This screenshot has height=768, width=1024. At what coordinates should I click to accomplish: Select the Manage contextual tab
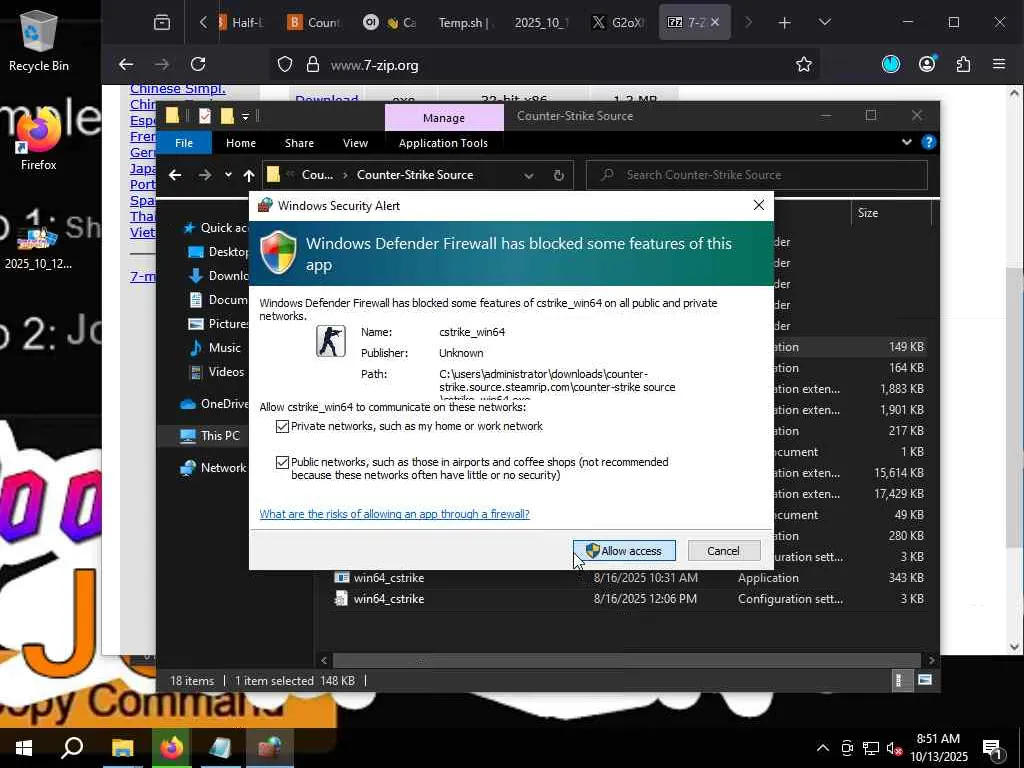(444, 118)
